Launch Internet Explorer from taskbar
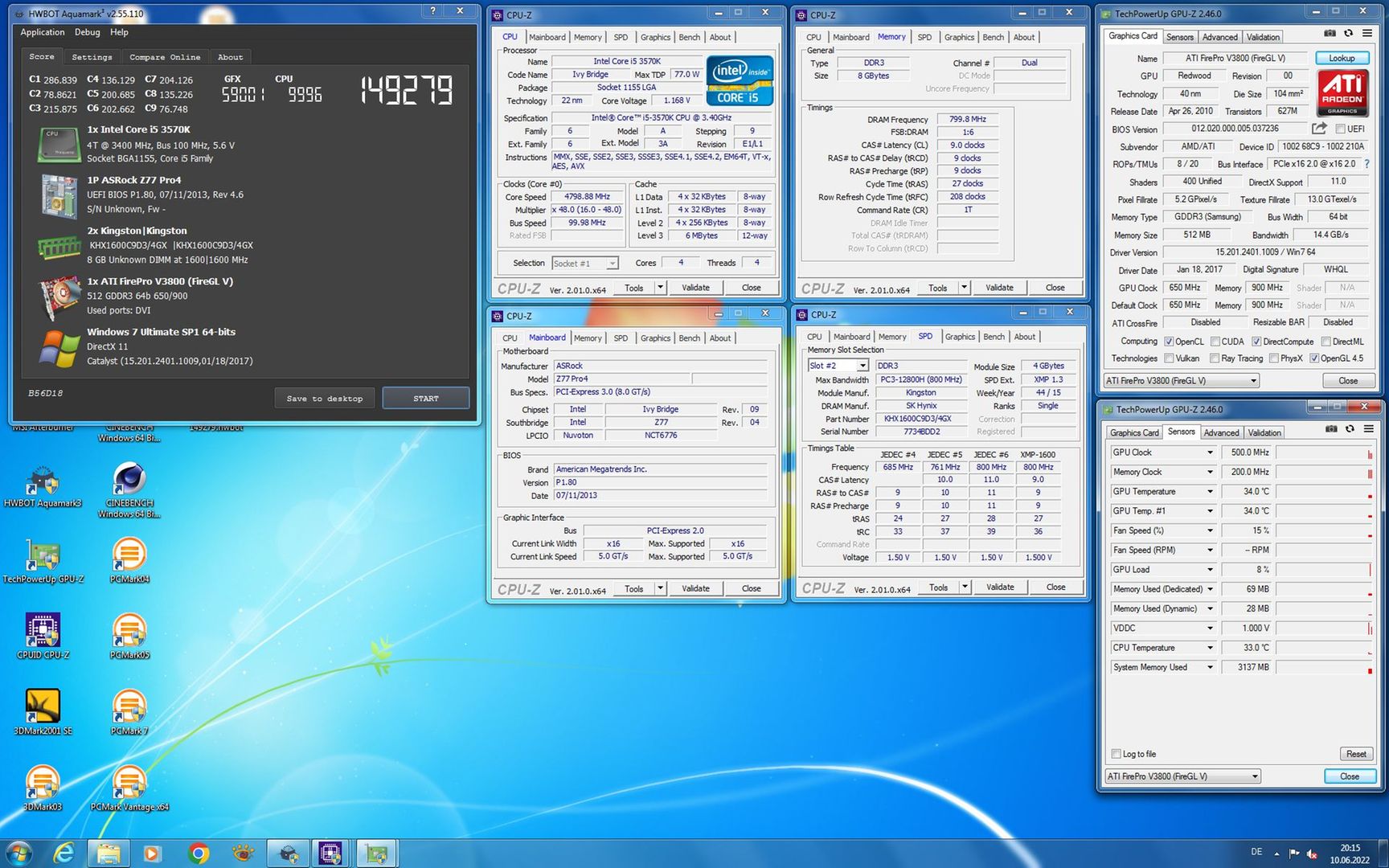 pyautogui.click(x=64, y=853)
